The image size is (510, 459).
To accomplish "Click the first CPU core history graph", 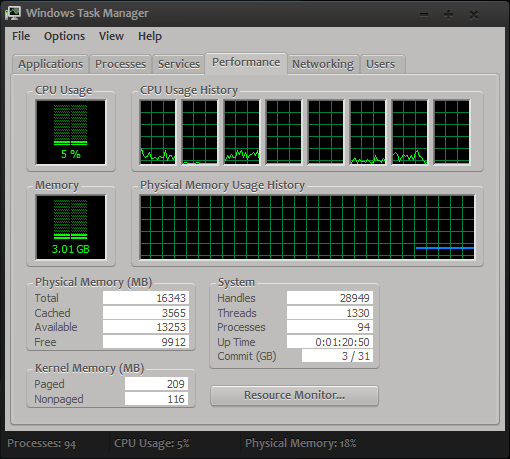I will click(x=158, y=132).
